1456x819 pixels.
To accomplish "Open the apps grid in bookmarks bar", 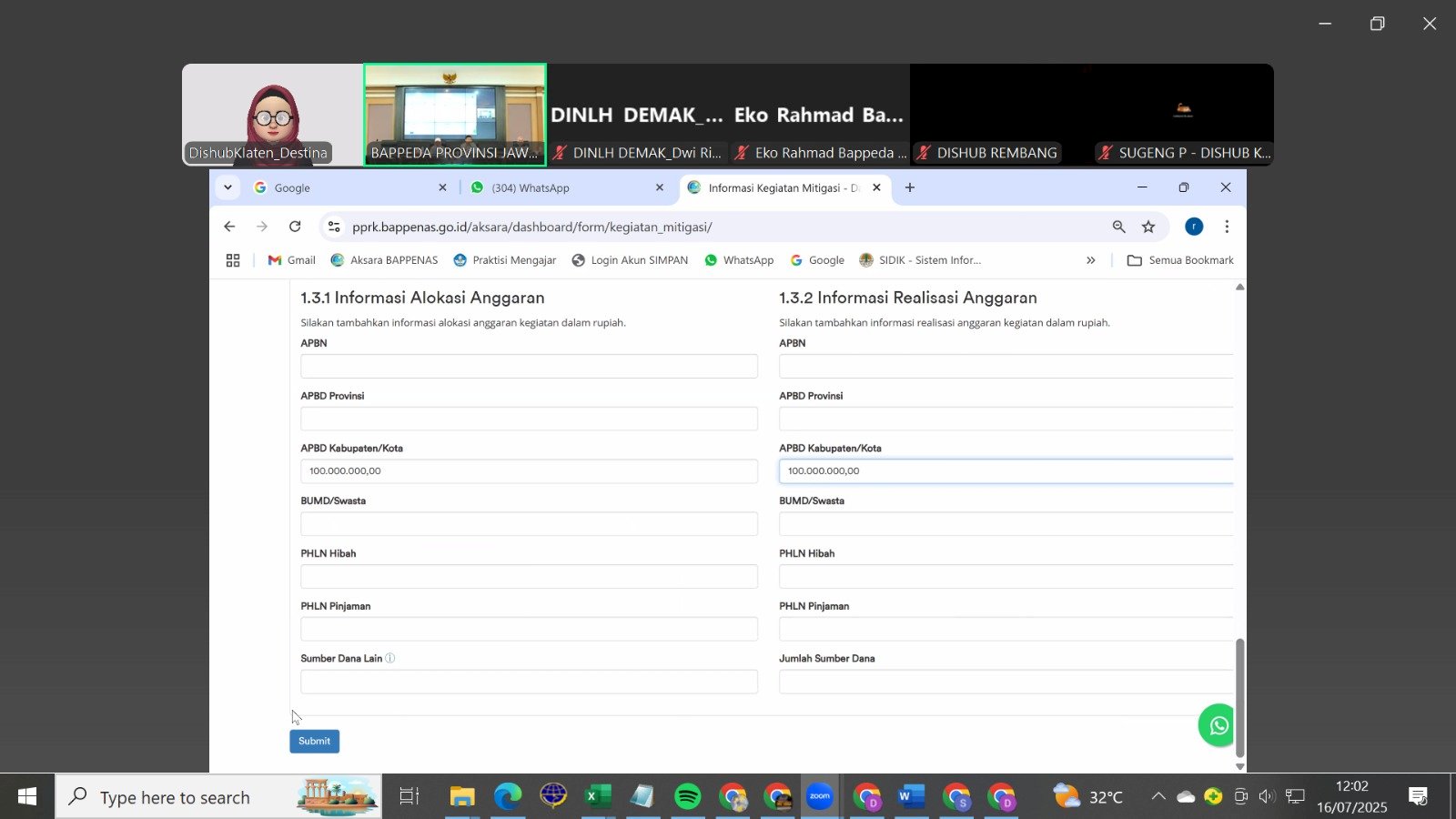I will point(233,260).
